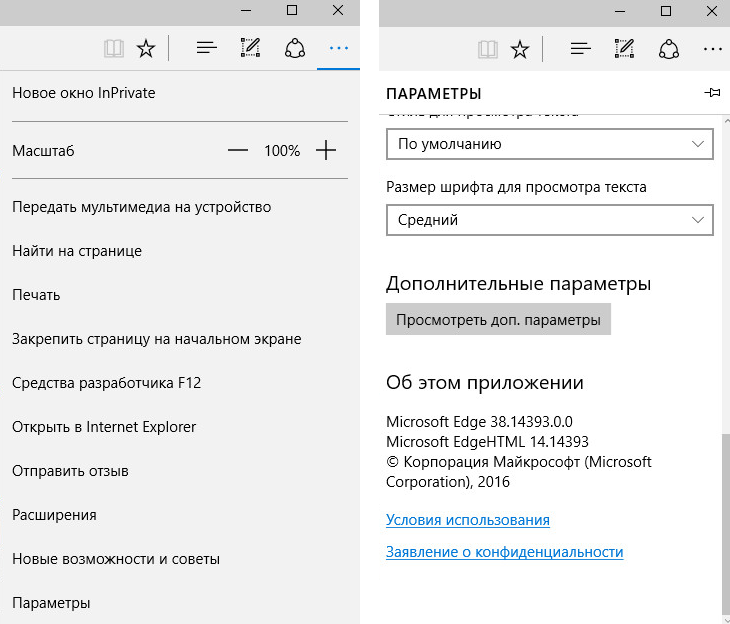The width and height of the screenshot is (730, 624).
Task: Expand the По умолчанию dropdown
Action: point(549,144)
